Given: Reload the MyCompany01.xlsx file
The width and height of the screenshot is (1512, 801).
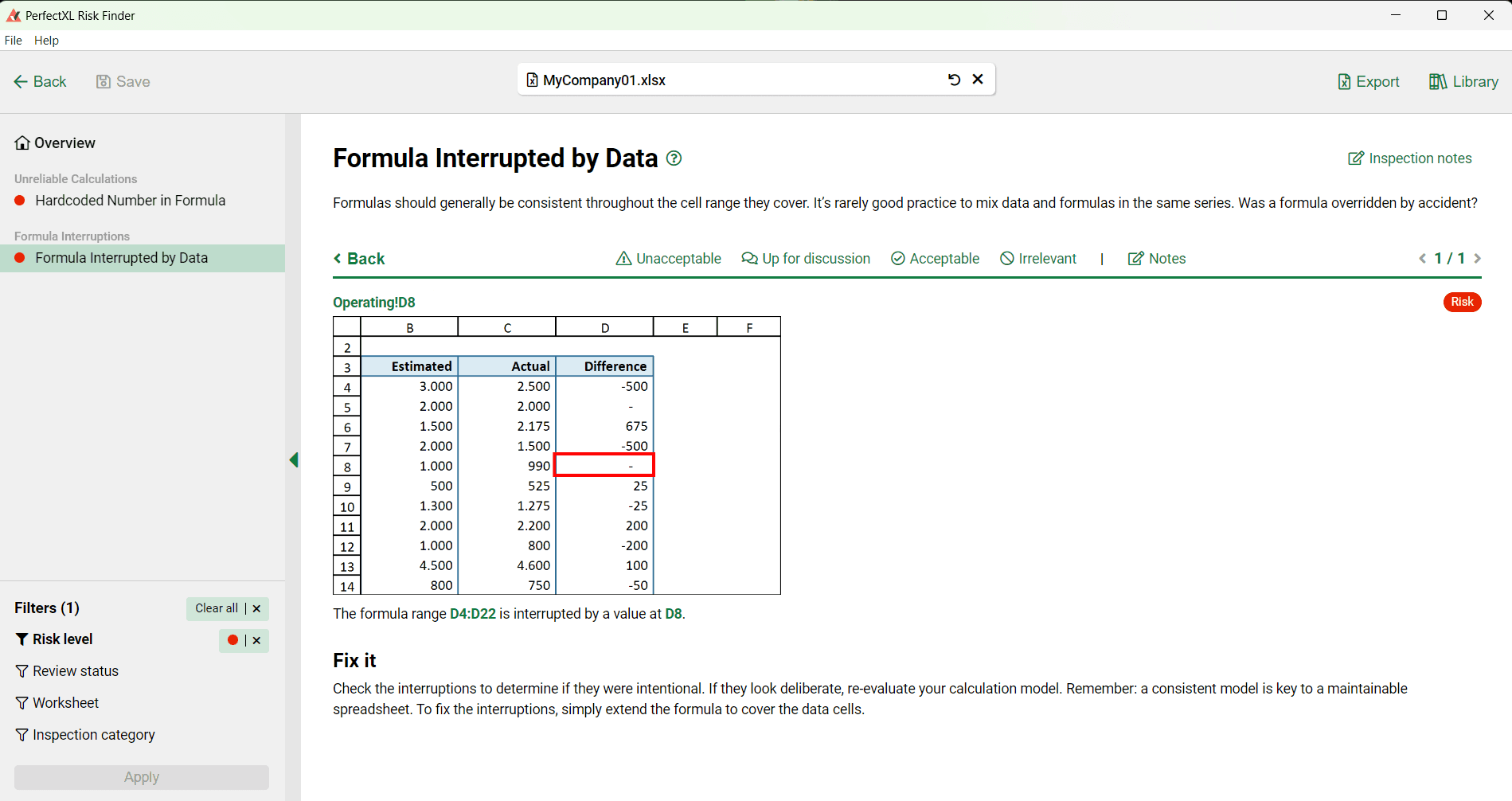Looking at the screenshot, I should coord(954,80).
